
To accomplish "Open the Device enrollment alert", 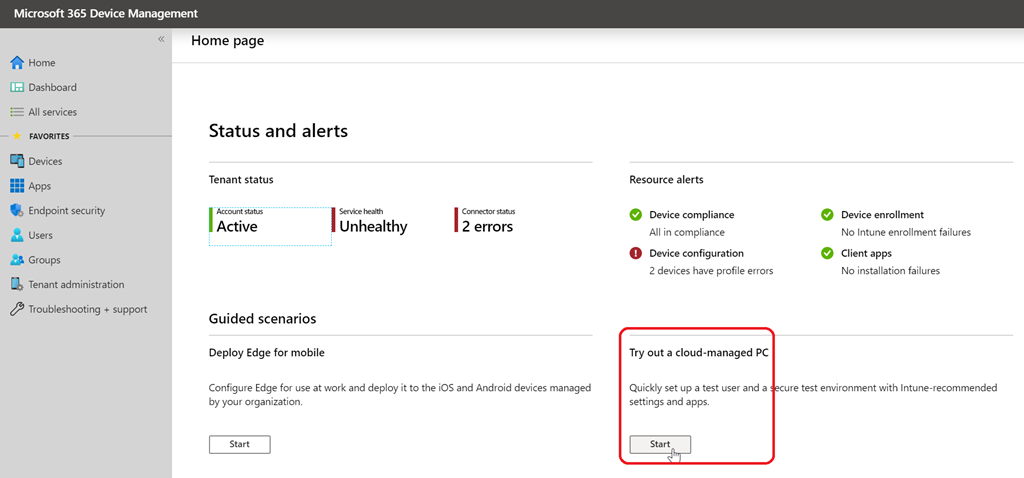I will click(882, 215).
